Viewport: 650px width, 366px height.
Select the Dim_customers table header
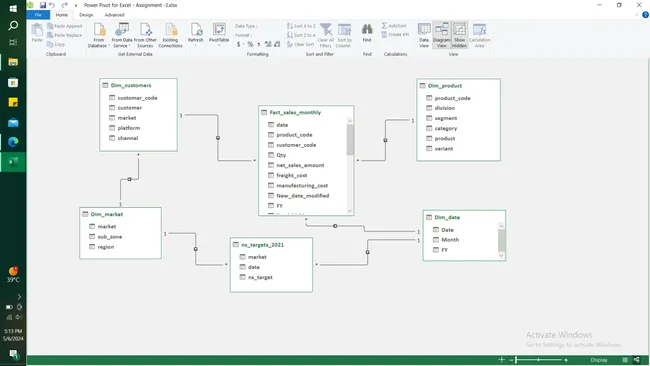point(138,85)
